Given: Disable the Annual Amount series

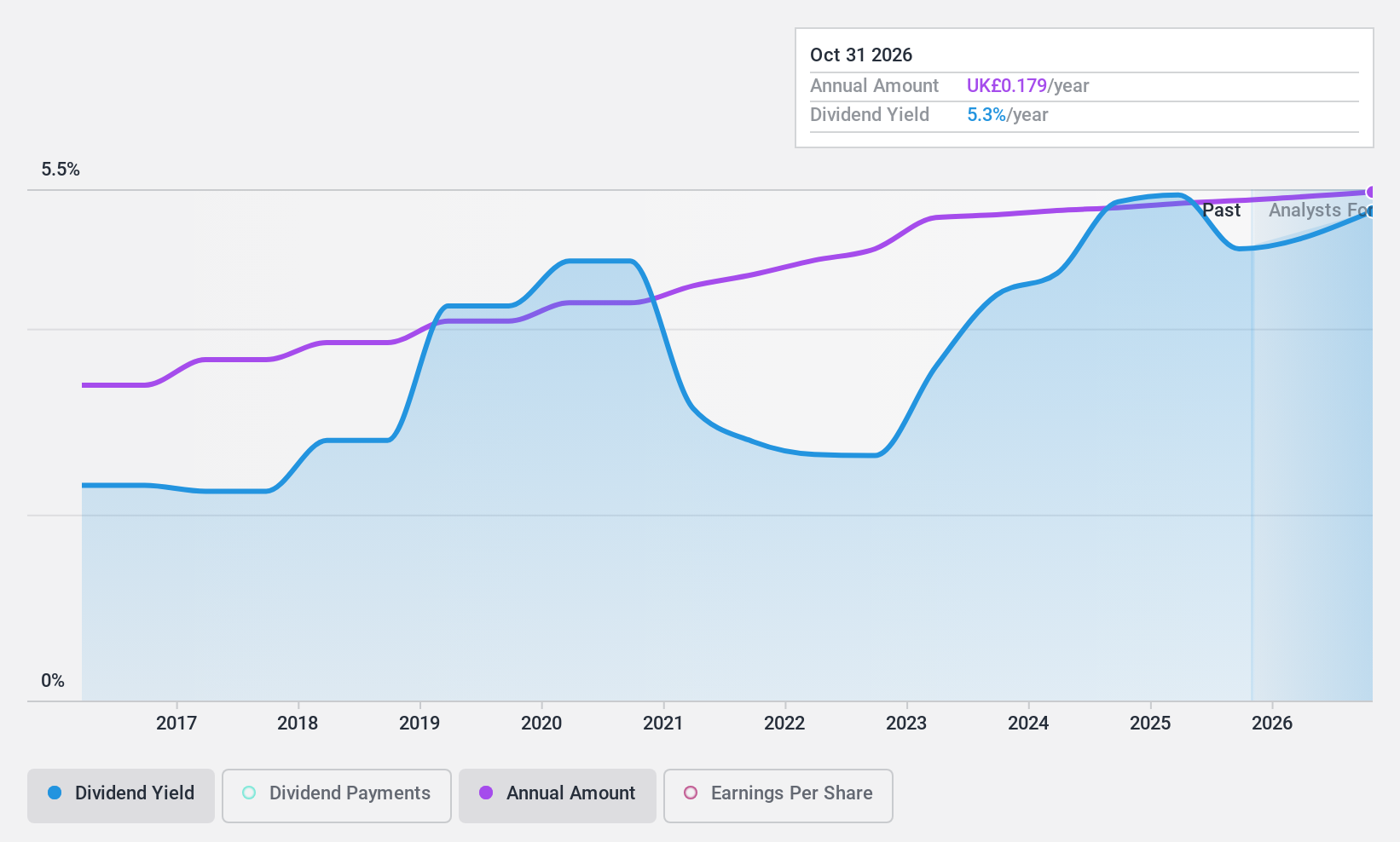Looking at the screenshot, I should (x=557, y=793).
